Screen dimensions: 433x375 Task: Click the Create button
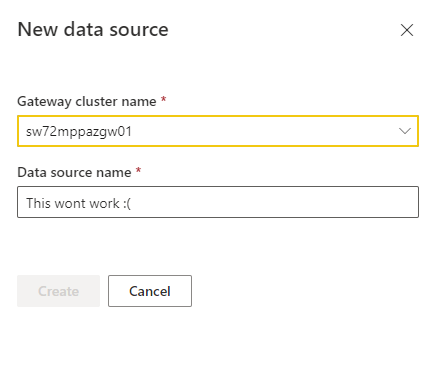58,291
